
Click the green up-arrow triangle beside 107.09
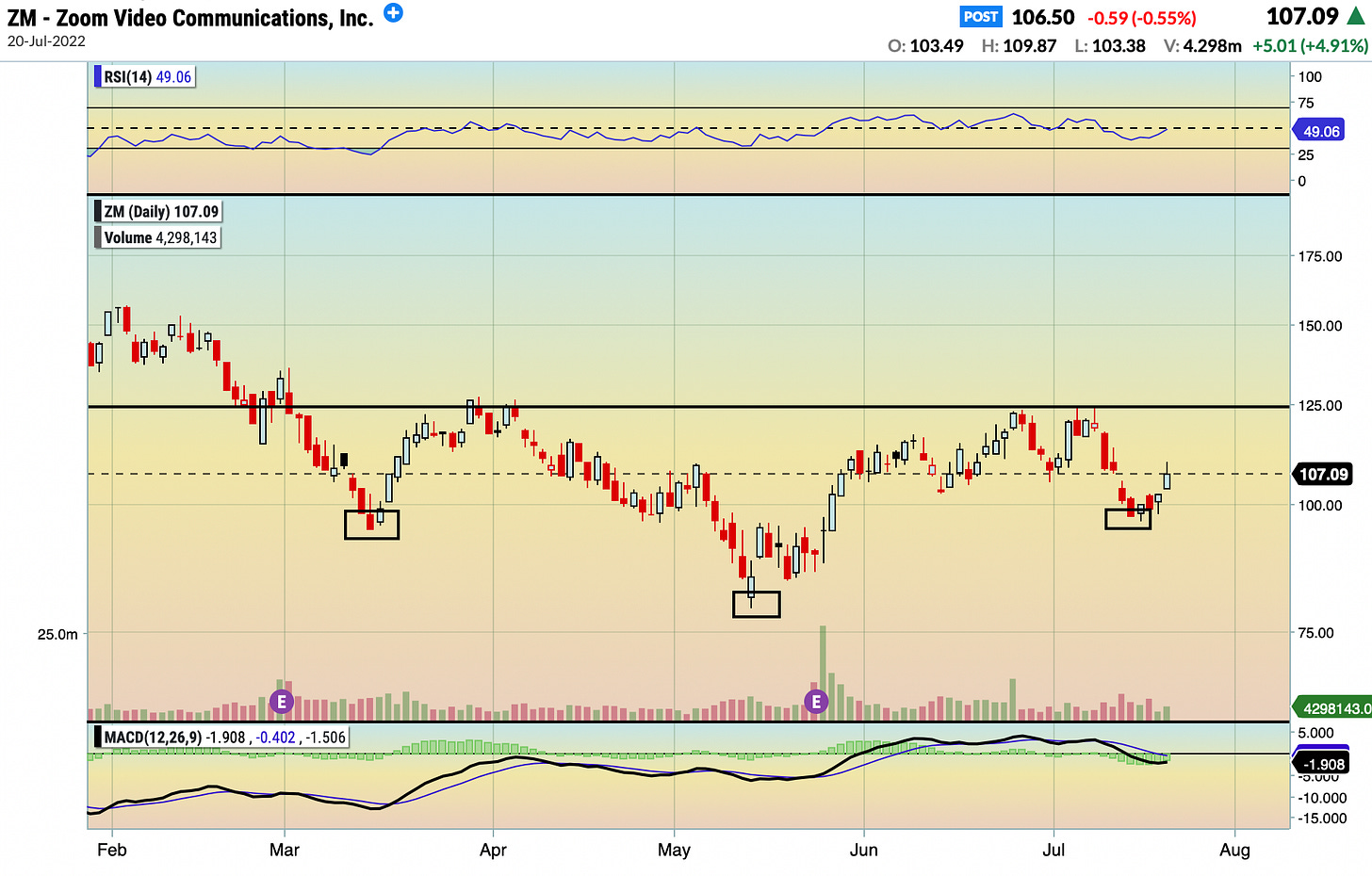pyautogui.click(x=1355, y=17)
